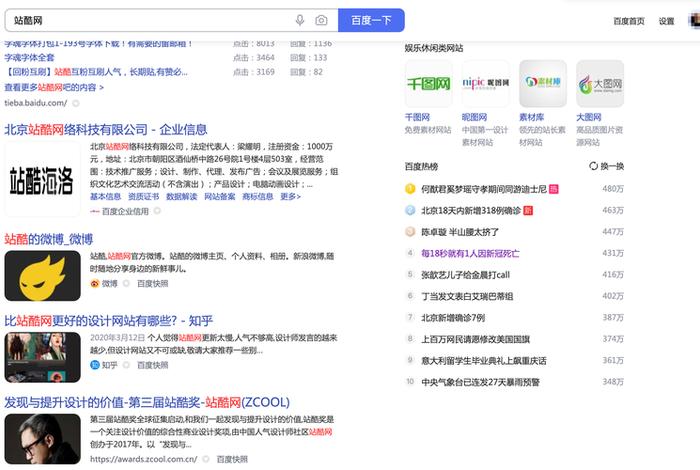The width and height of the screenshot is (700, 470).
Task: Open result 发现与提升设计的价值-第三届站酷奖
Action: pos(147,402)
